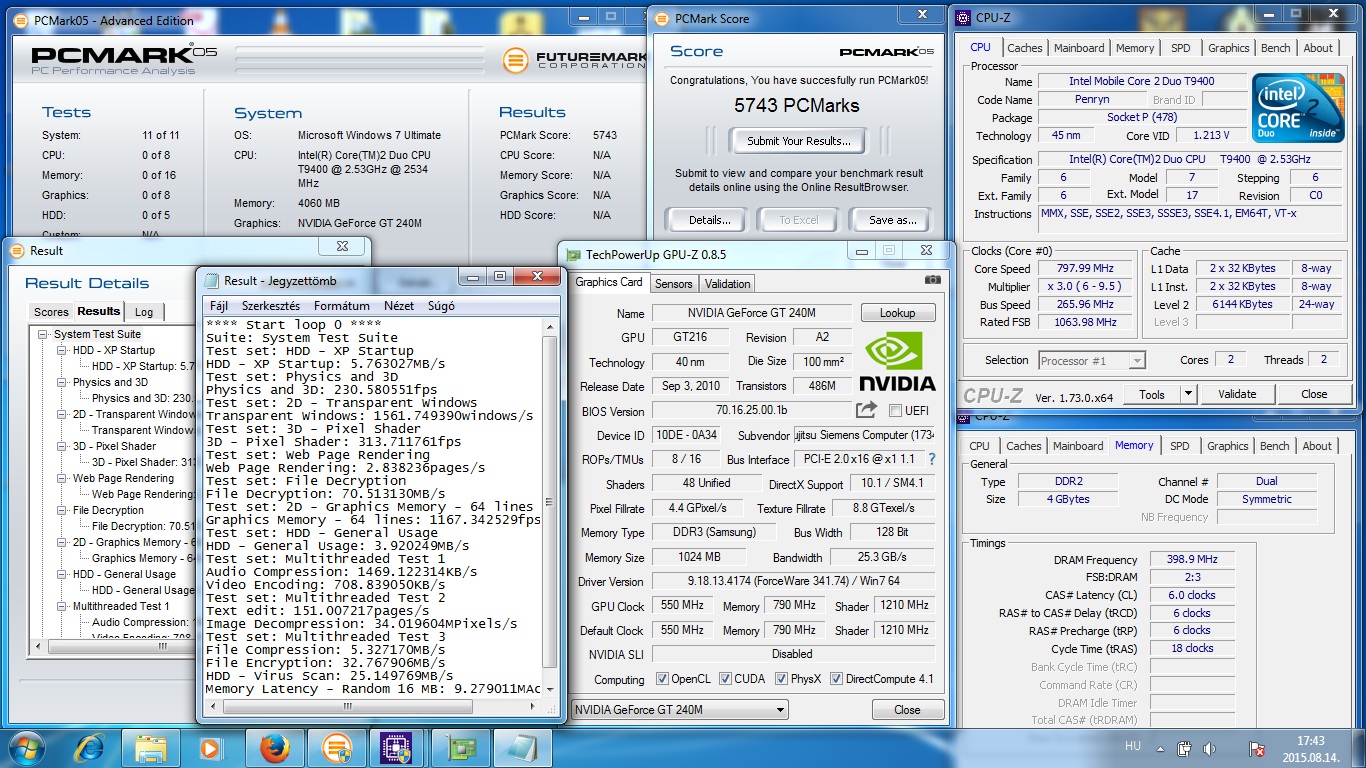Open Windows Media Player from taskbar
The height and width of the screenshot is (768, 1366).
click(209, 748)
